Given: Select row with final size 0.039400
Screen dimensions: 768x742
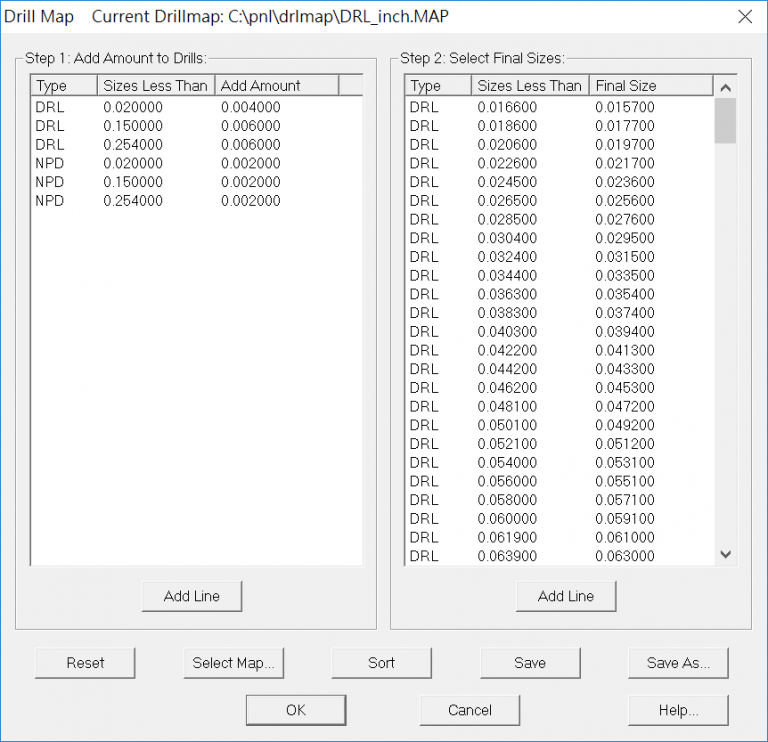Looking at the screenshot, I should coord(559,332).
